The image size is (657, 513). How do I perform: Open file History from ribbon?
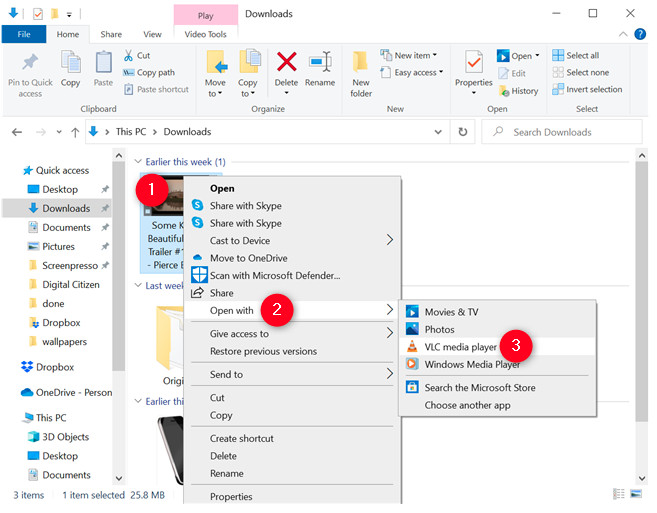518,91
